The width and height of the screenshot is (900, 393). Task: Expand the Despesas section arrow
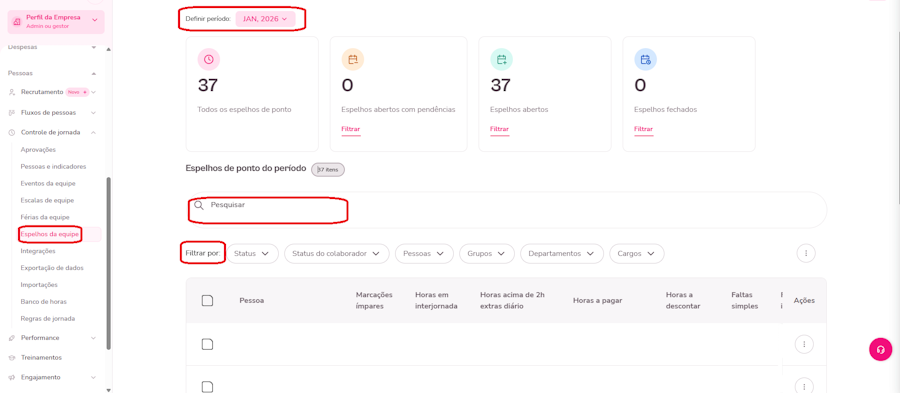(94, 47)
